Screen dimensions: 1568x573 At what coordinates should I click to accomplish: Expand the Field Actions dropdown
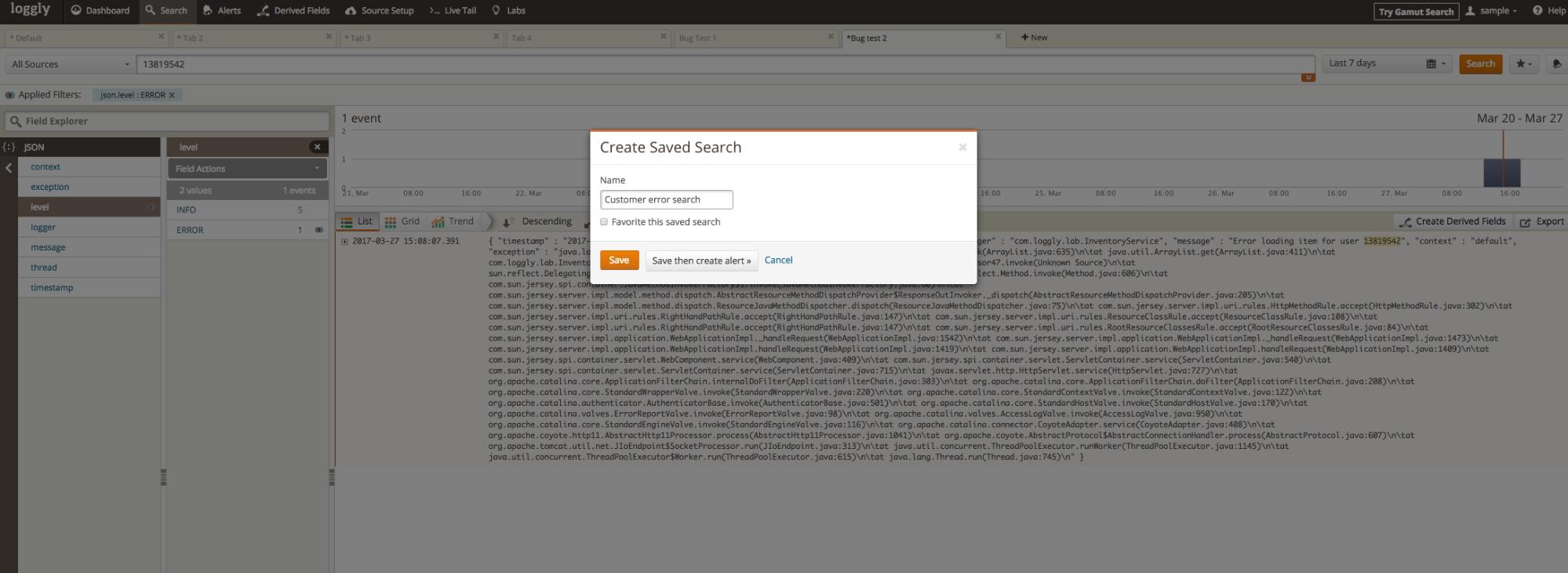(x=247, y=169)
